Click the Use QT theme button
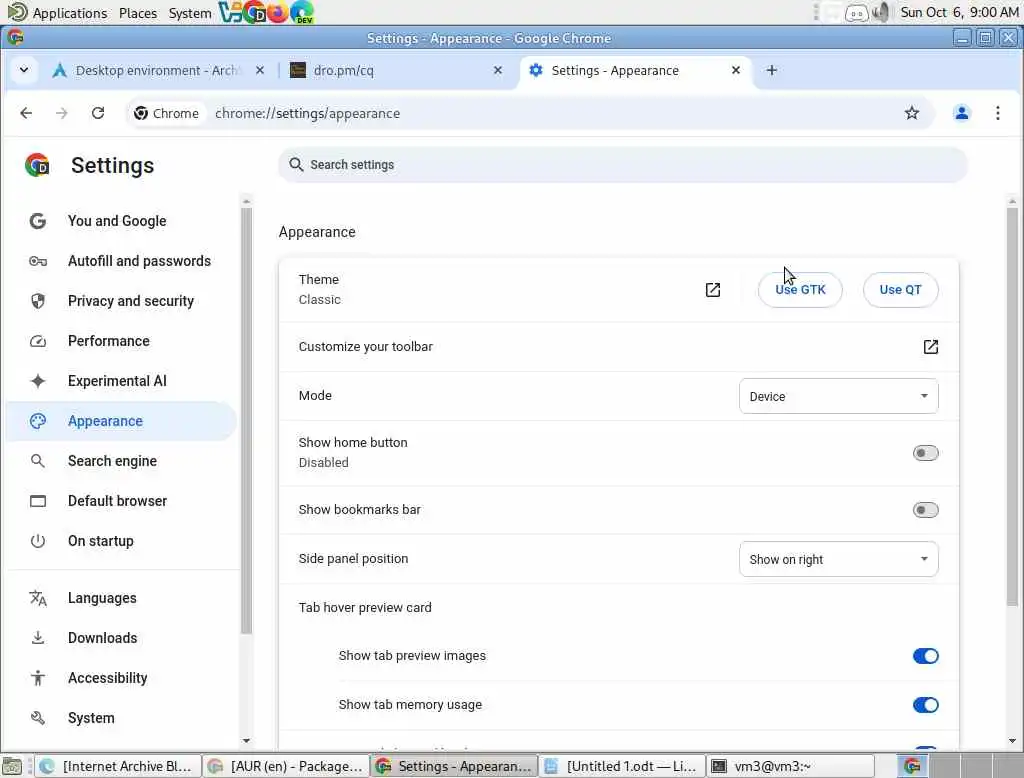1024x778 pixels. pos(900,290)
